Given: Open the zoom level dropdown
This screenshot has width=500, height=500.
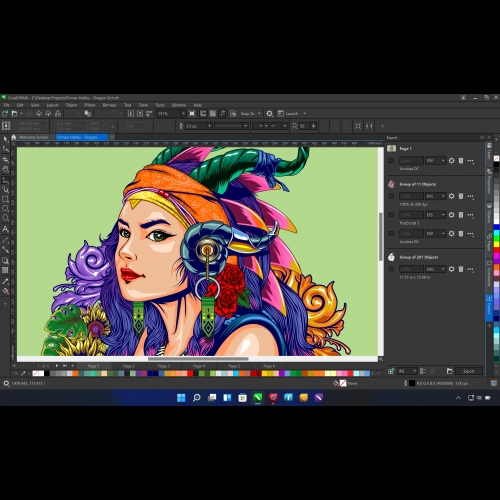Looking at the screenshot, I should (x=183, y=114).
